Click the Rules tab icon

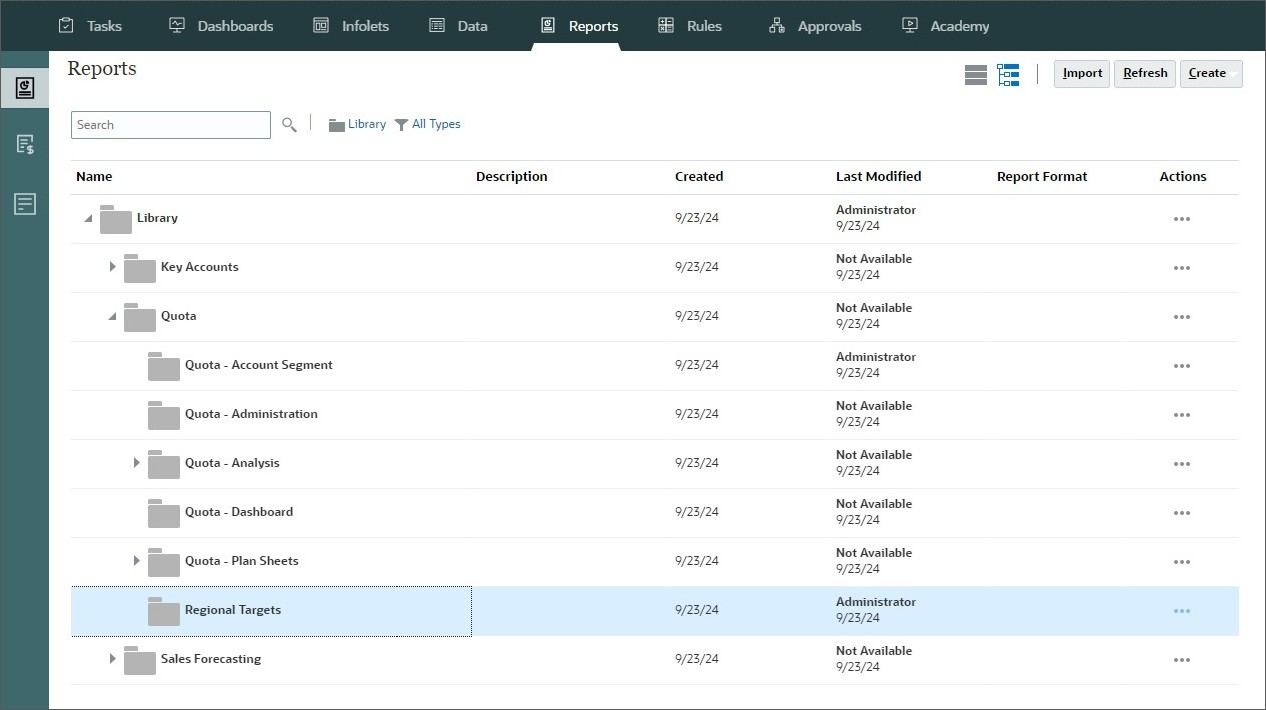[x=666, y=26]
